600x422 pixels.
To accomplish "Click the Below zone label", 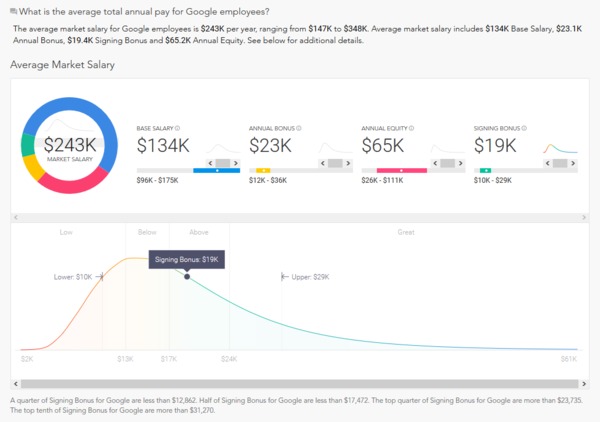I will (147, 232).
